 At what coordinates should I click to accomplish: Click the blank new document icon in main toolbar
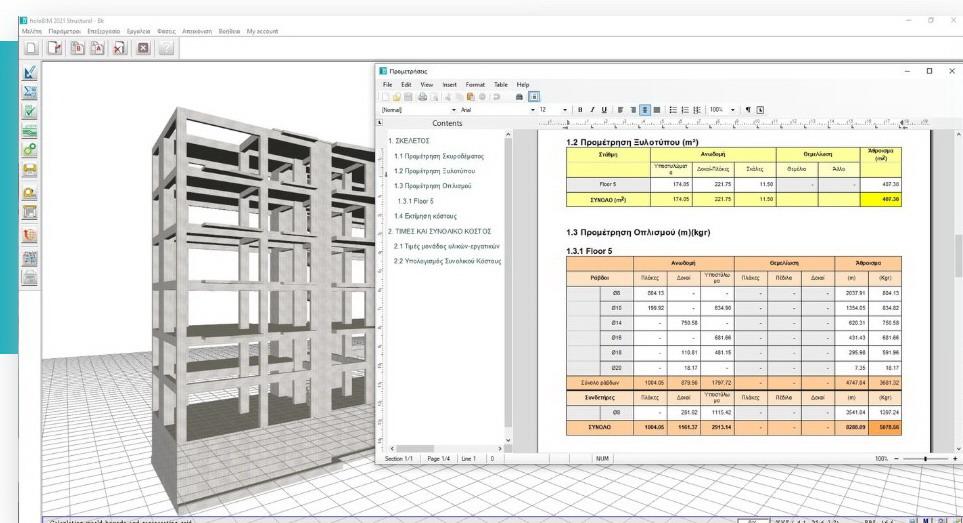[32, 48]
